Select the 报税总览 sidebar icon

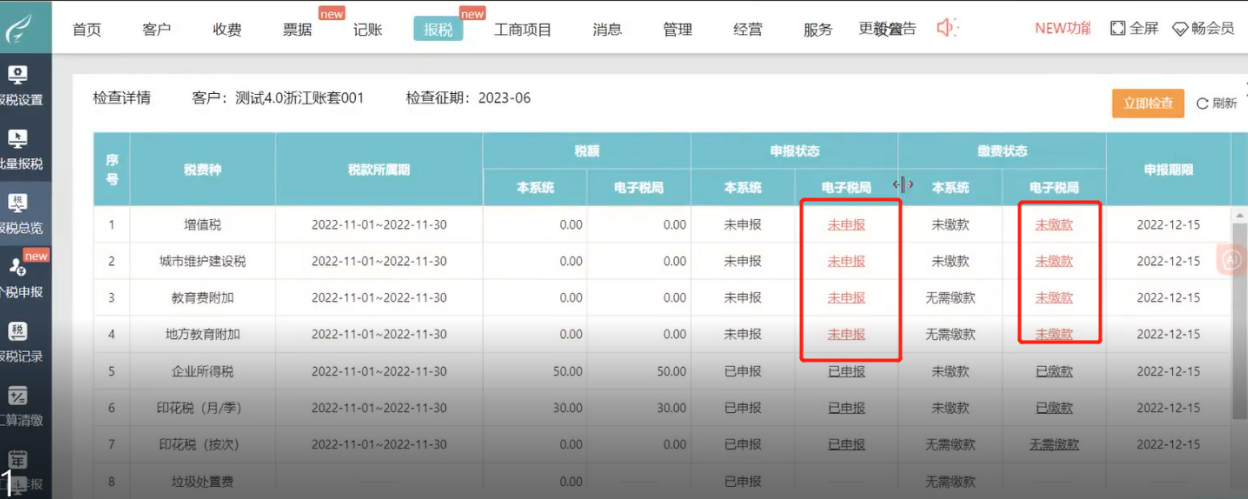(x=20, y=214)
